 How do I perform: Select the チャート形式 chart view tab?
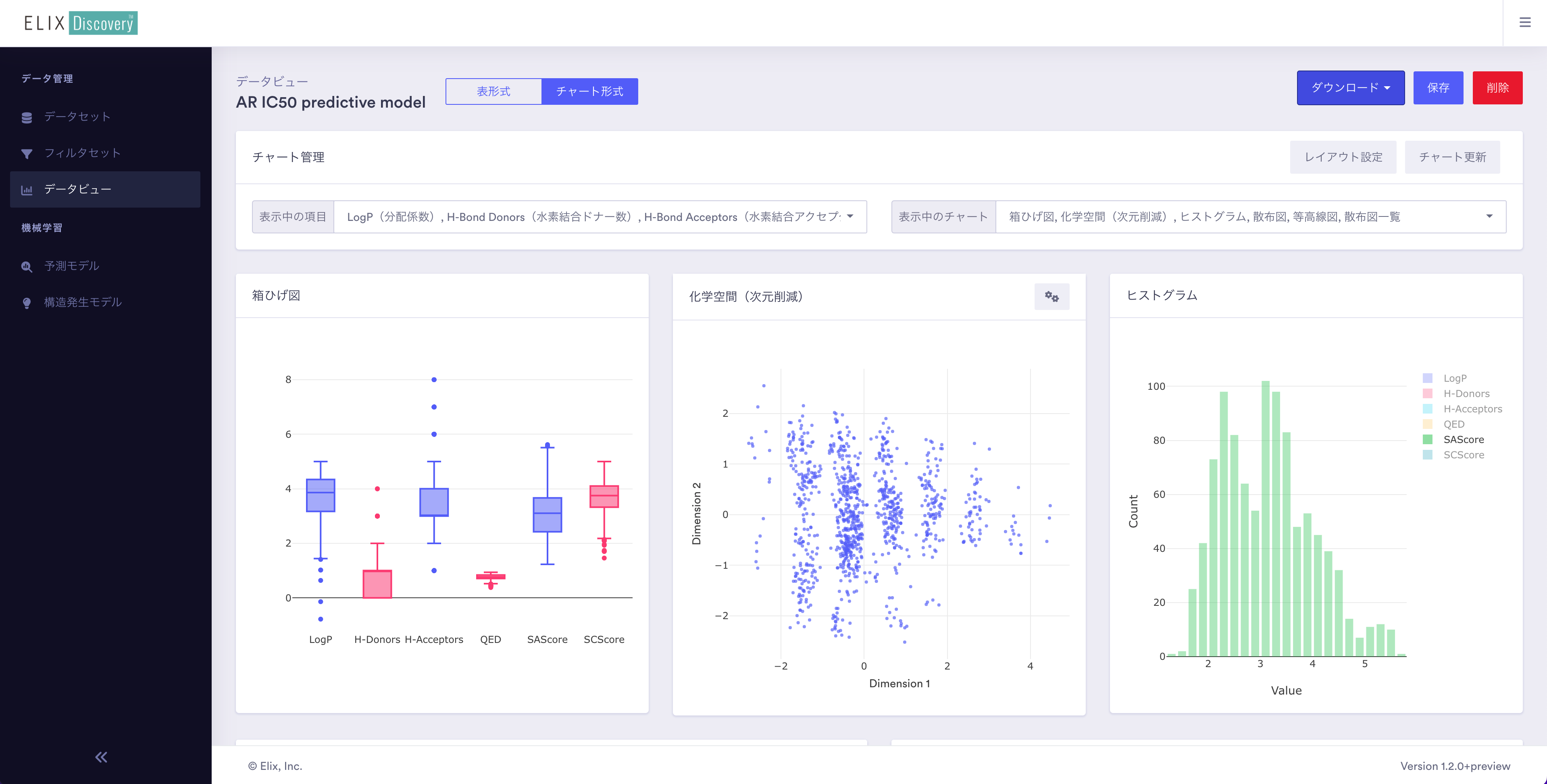589,91
